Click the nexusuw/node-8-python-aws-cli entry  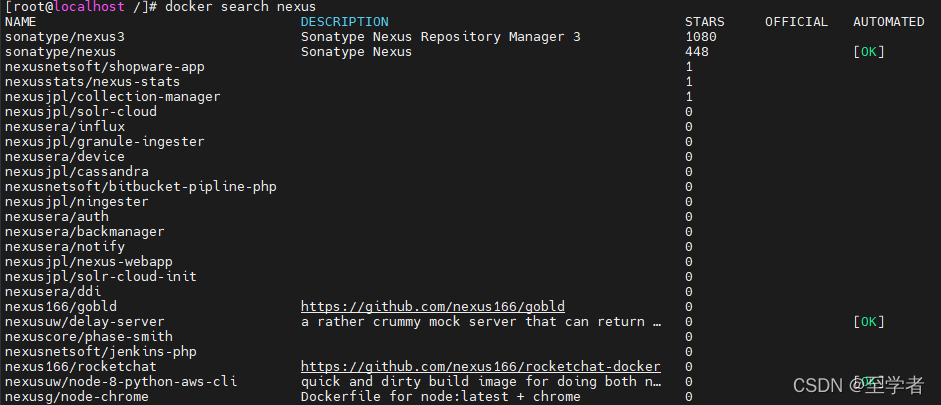121,382
